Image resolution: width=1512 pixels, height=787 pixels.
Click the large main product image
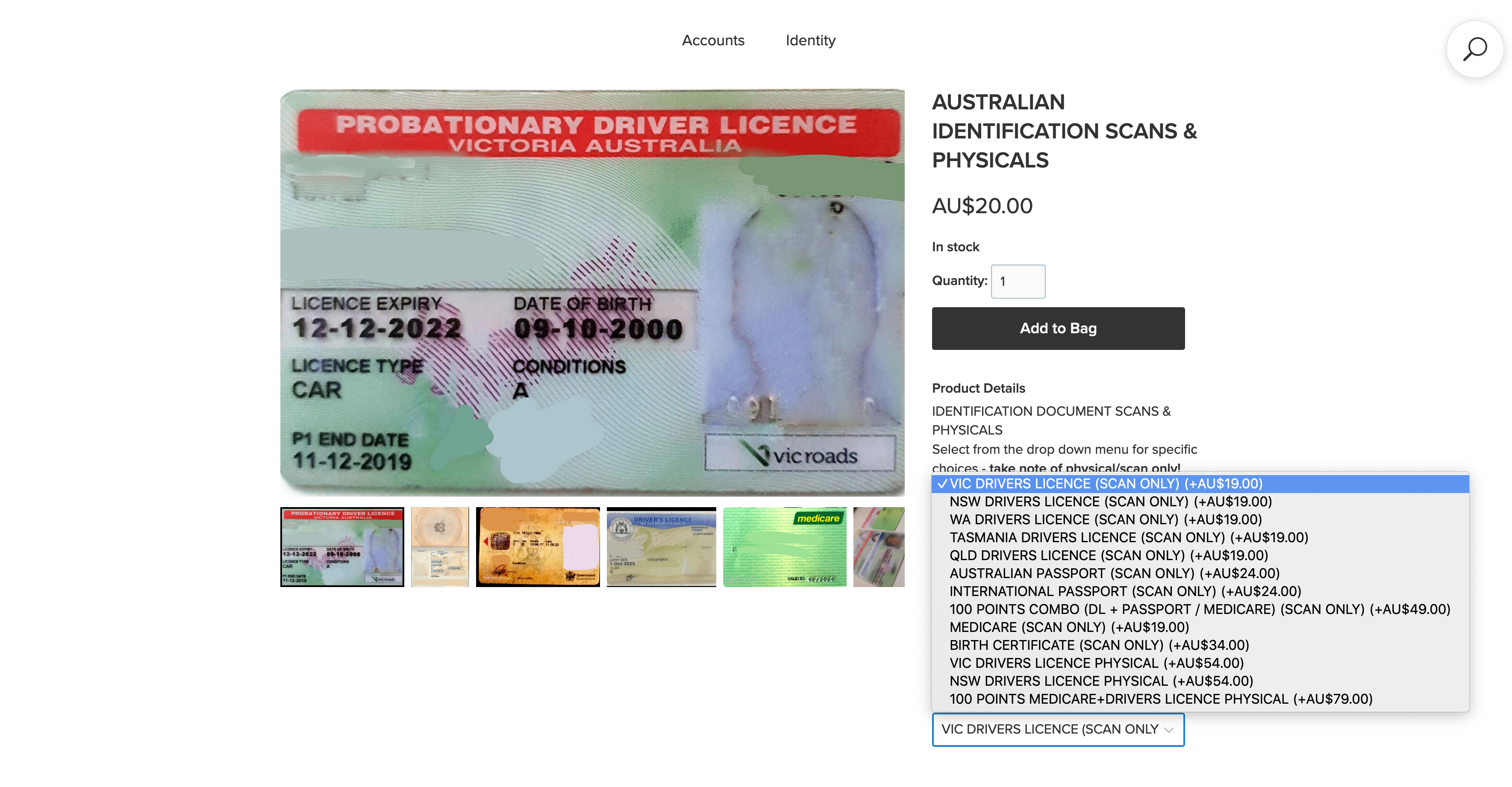[x=591, y=292]
